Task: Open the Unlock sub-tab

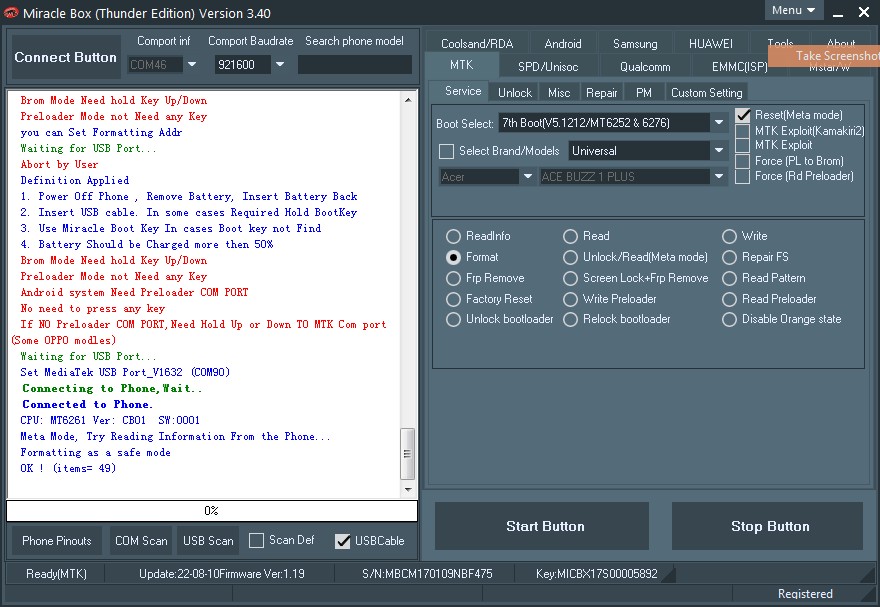Action: click(x=515, y=93)
